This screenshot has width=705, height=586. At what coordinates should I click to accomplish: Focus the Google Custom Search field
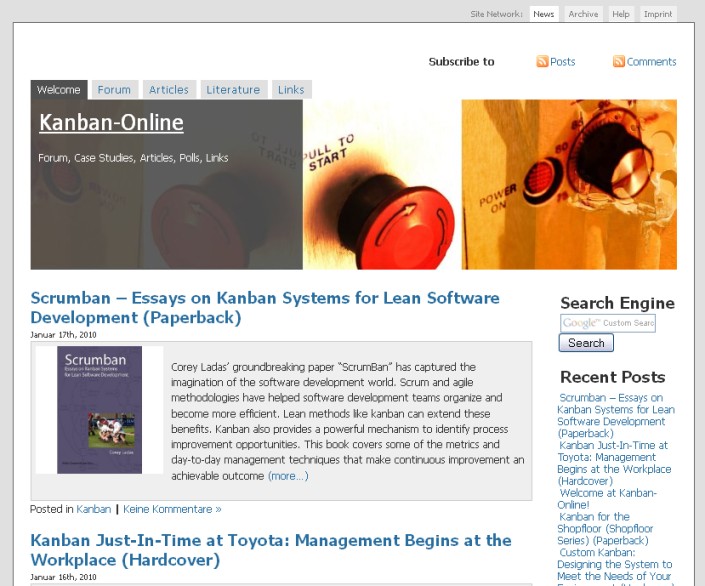(607, 323)
